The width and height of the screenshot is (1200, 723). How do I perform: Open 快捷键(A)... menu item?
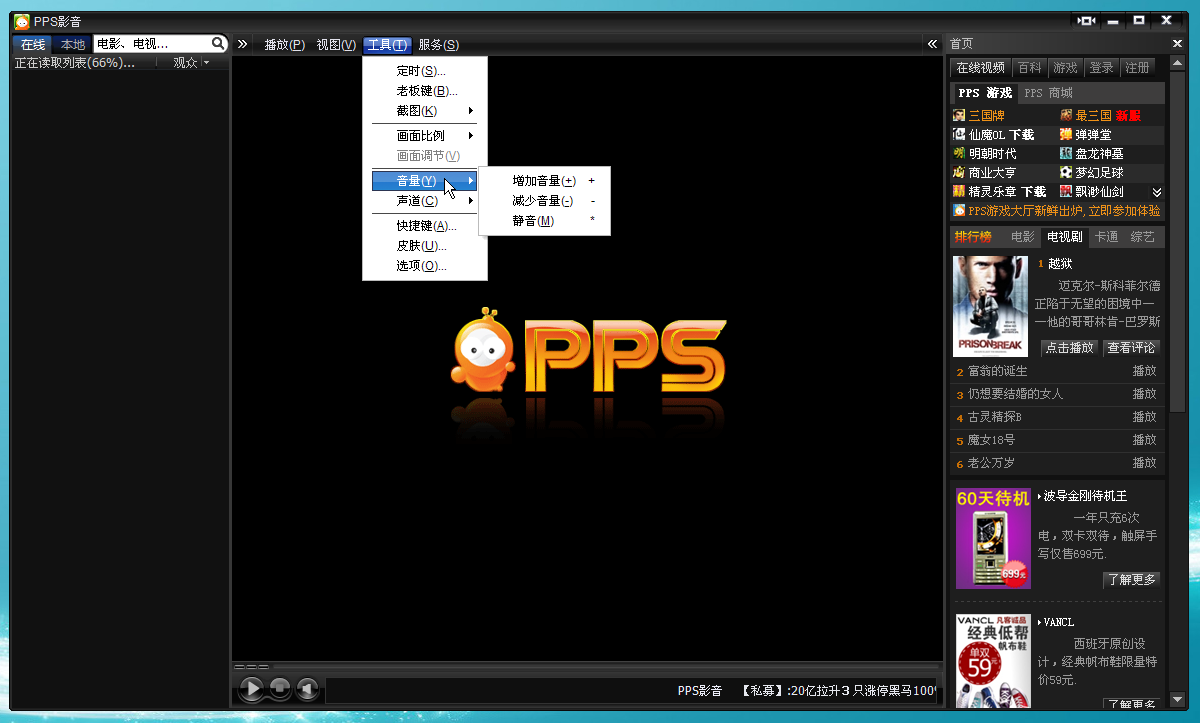(x=425, y=225)
